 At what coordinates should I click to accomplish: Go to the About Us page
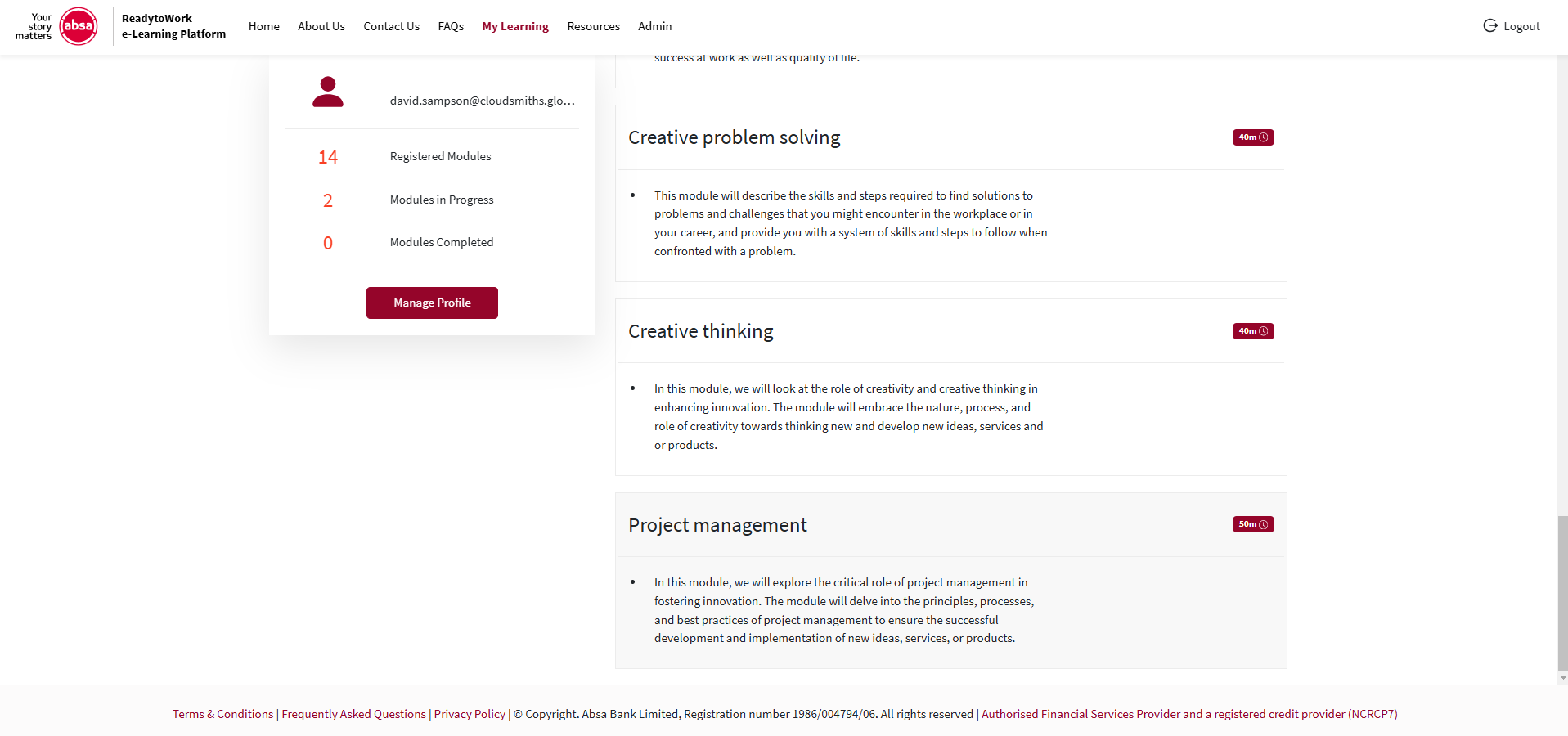tap(321, 26)
